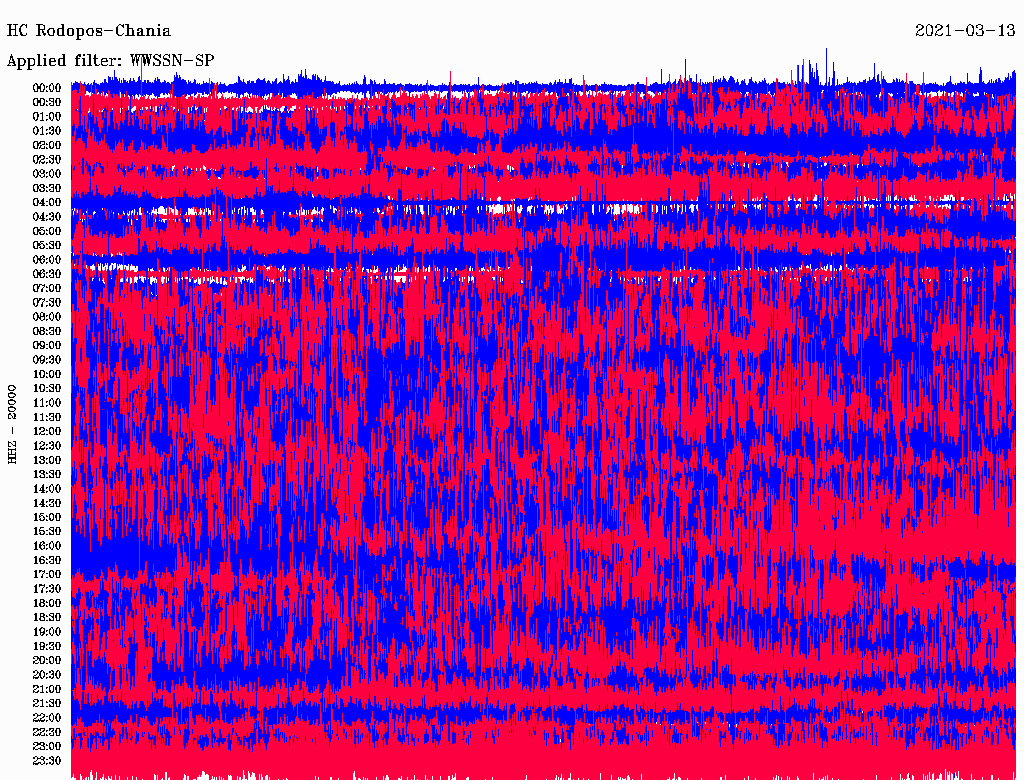
Task: Select the 04:30 time marker
Action: pyautogui.click(x=47, y=217)
